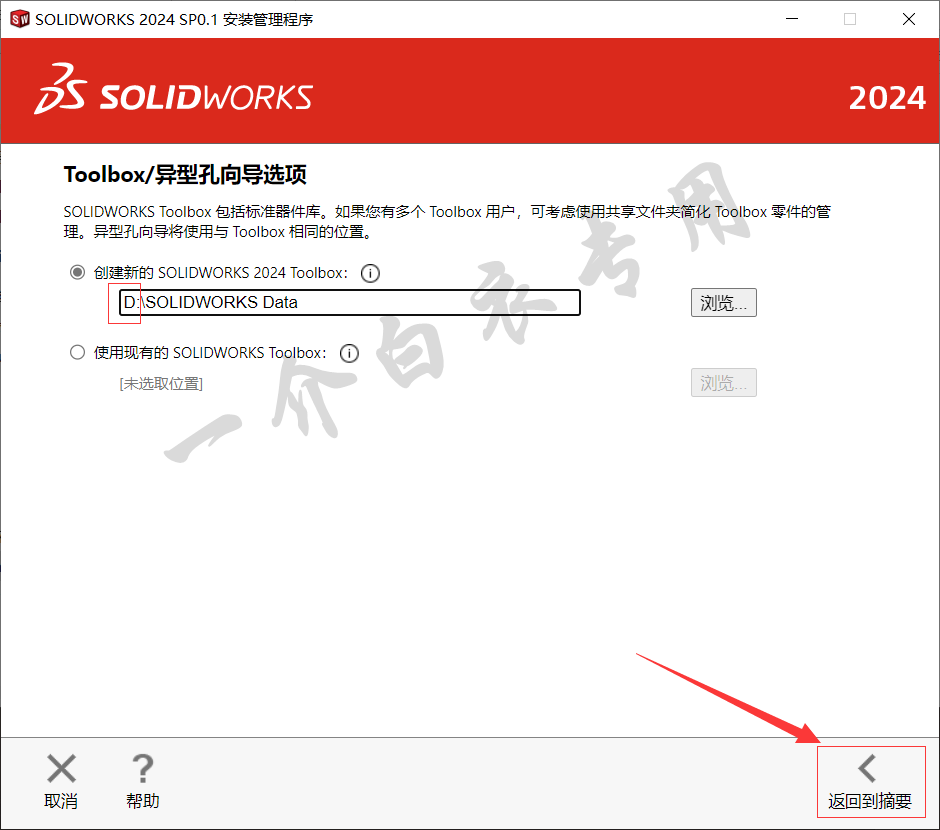Click the Toolbox/异型孔向导选项 heading
The image size is (940, 830).
coord(185,175)
